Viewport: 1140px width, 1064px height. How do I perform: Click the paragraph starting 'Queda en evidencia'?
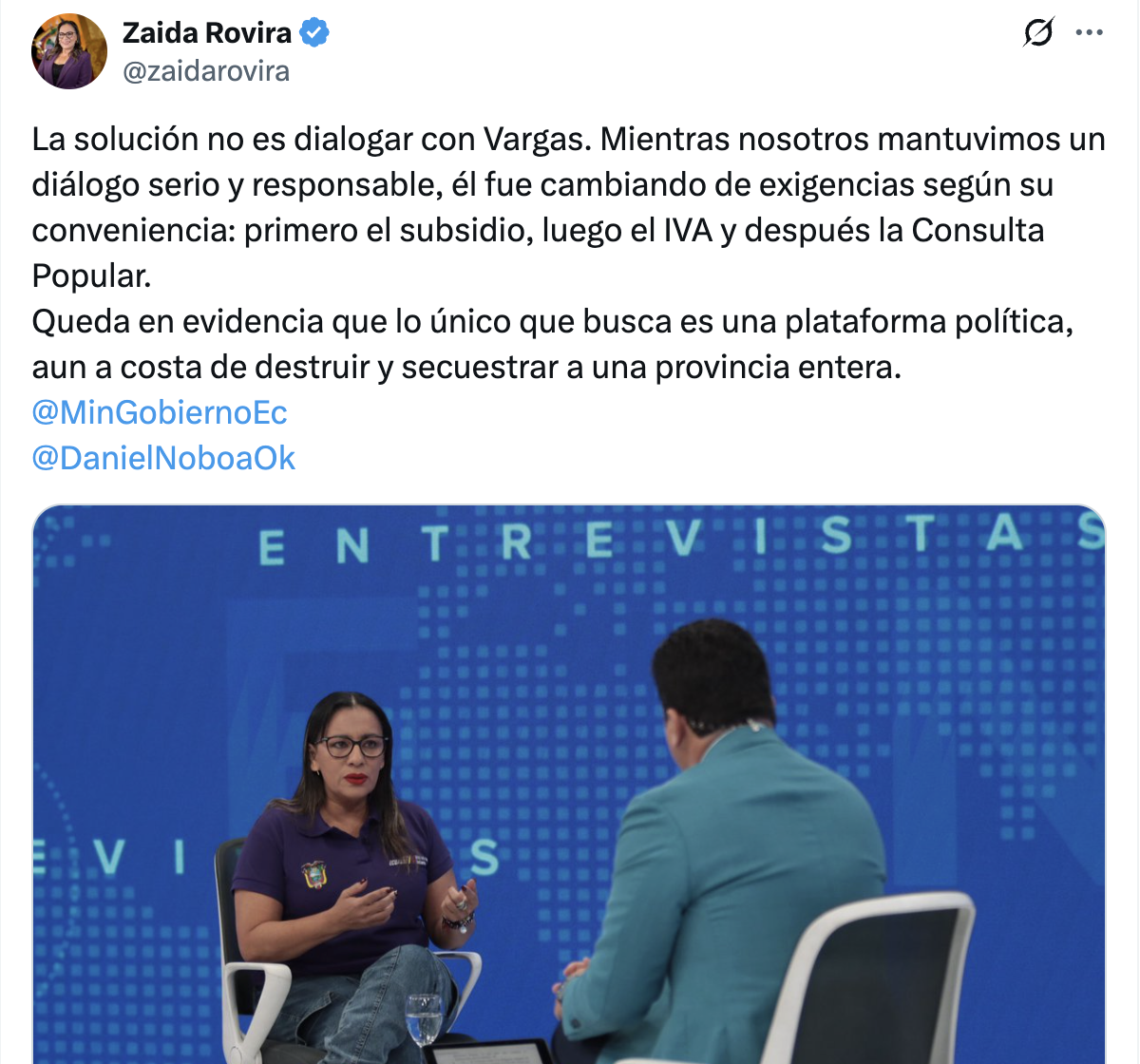(553, 344)
